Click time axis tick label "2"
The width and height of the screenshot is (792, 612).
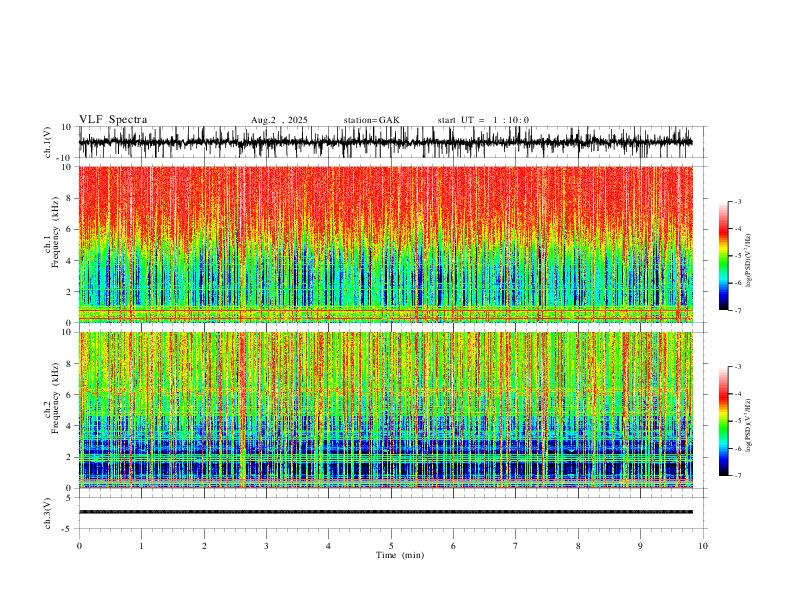point(204,546)
